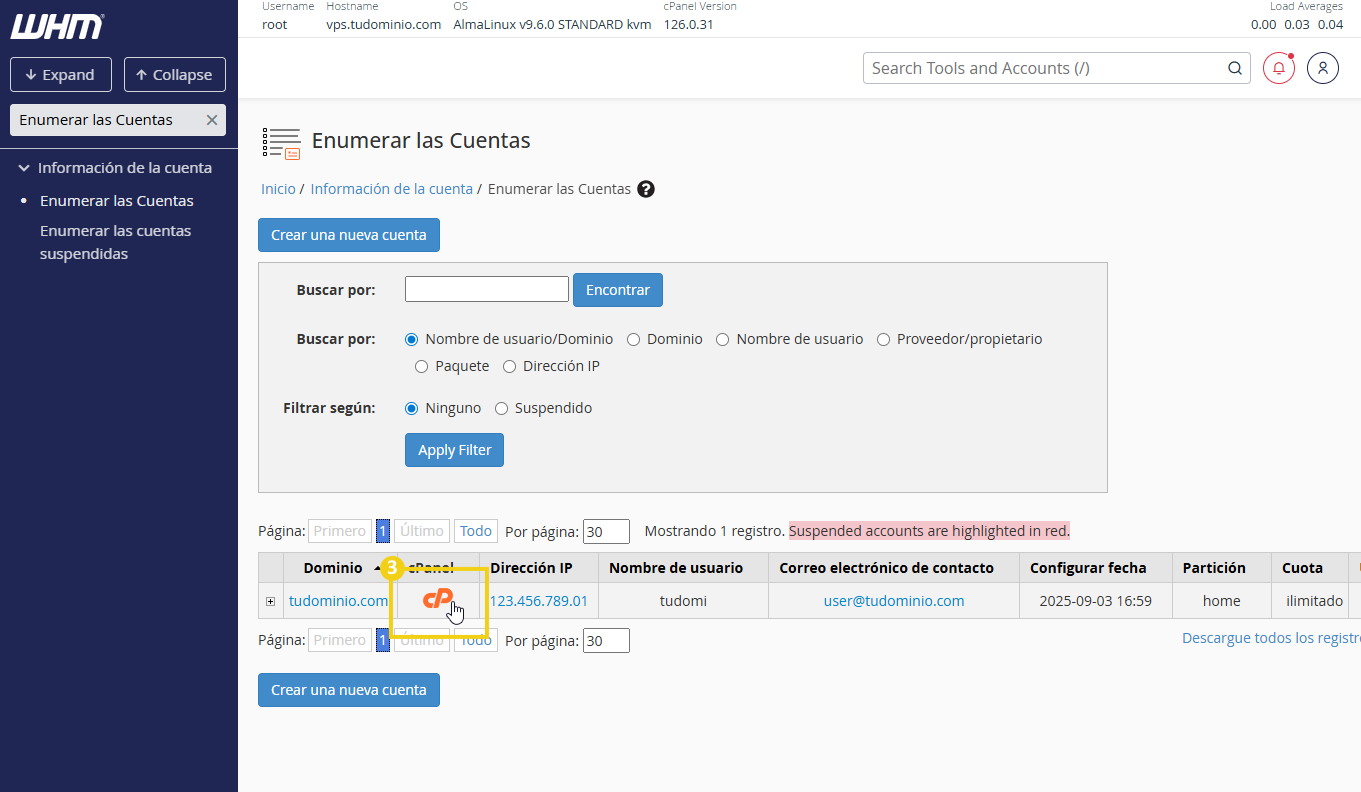Viewport: 1361px width, 792px height.
Task: Select Enumerar las Cuentas in sidebar
Action: coord(117,201)
